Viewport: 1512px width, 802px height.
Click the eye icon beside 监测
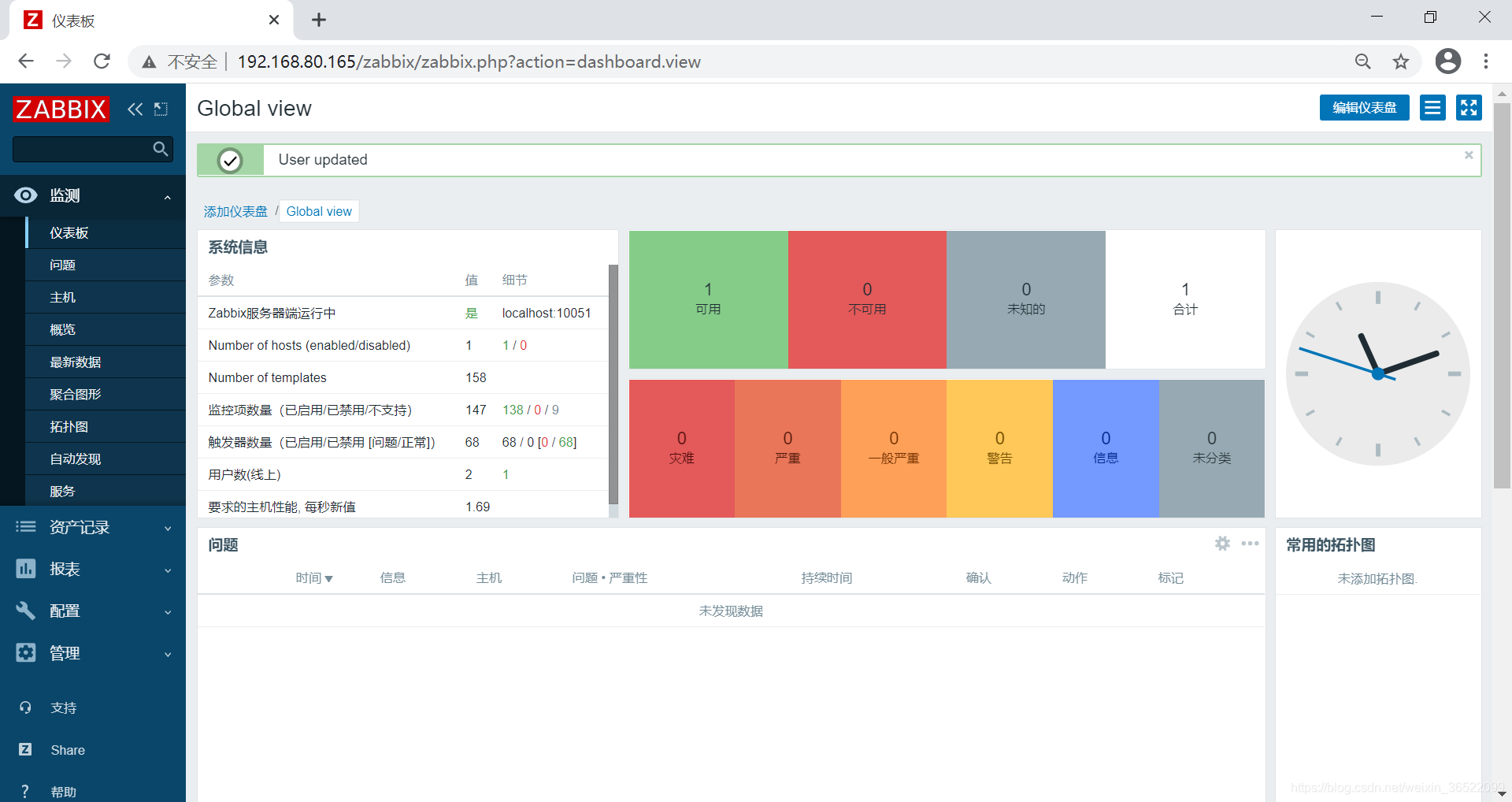tap(25, 195)
